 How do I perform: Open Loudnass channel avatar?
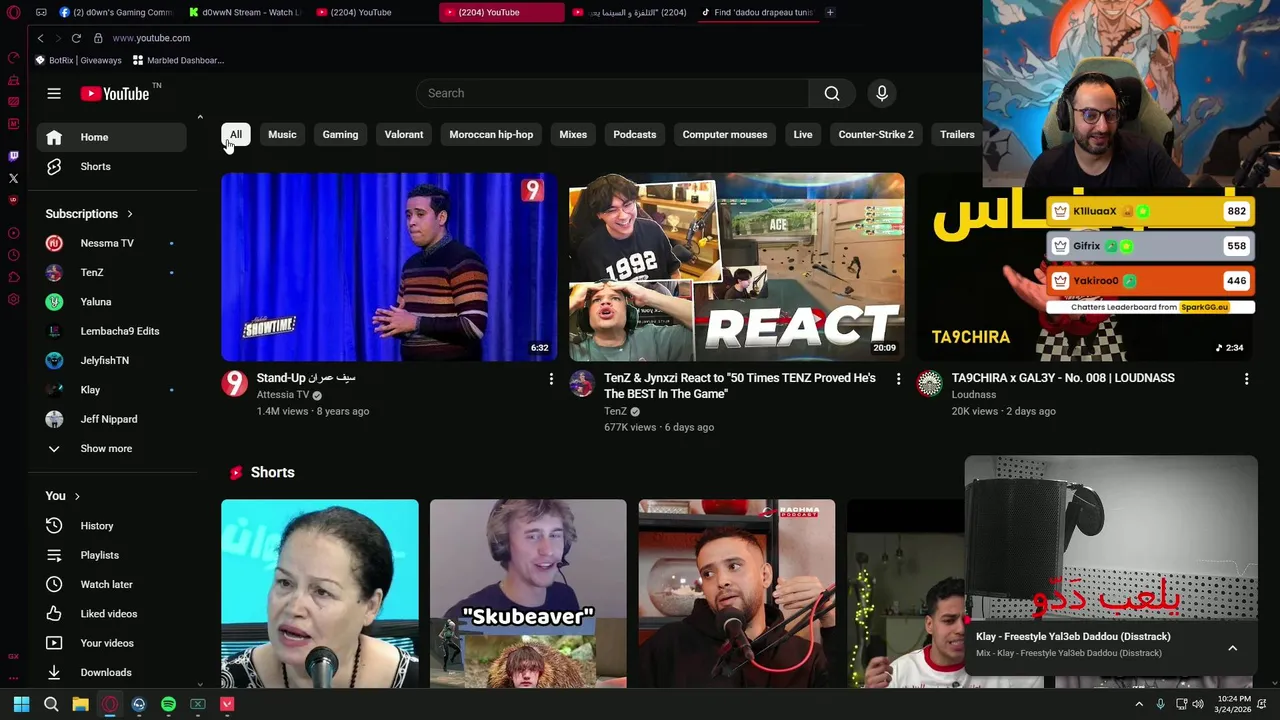point(930,383)
